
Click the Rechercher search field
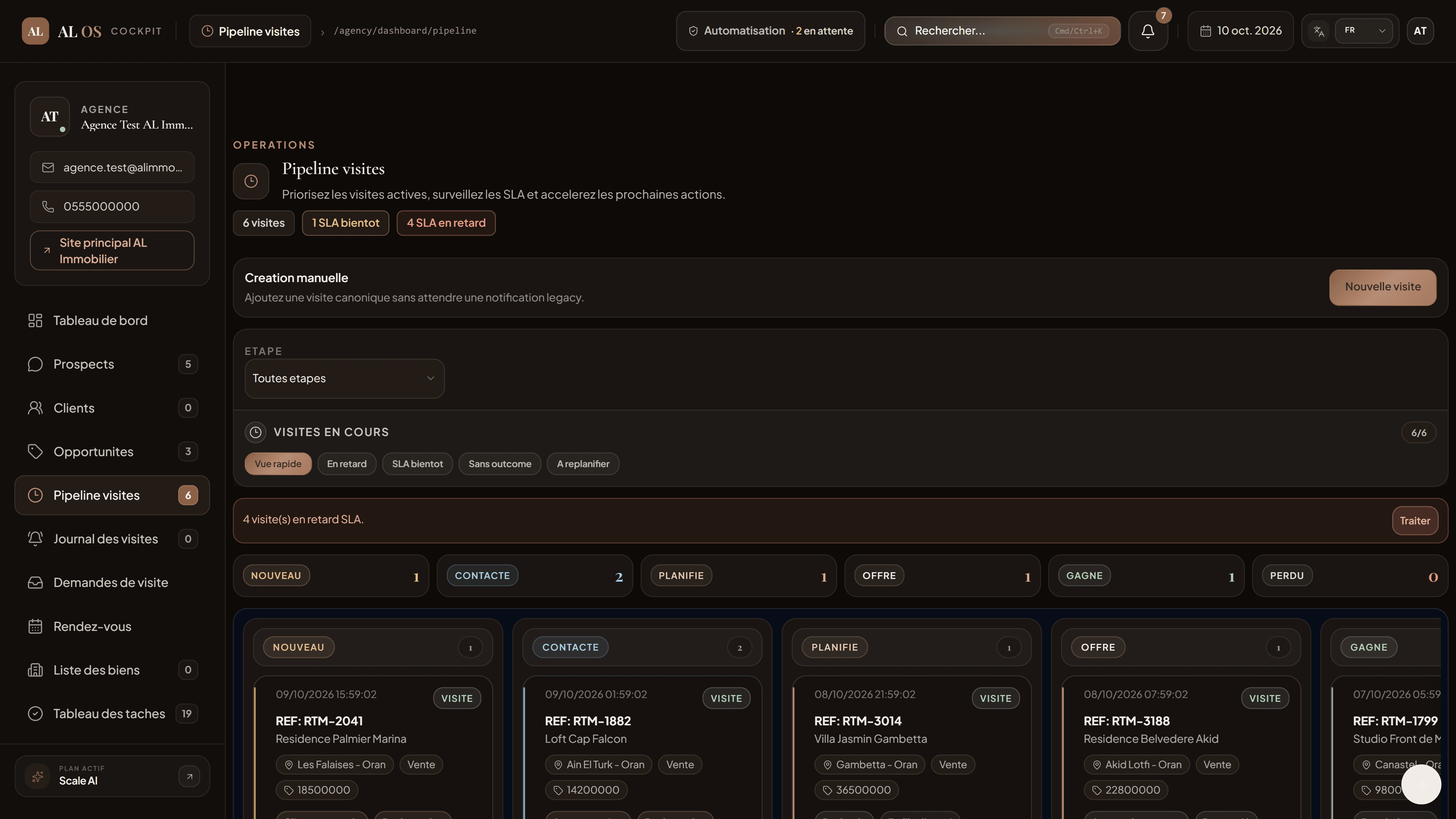pyautogui.click(x=1002, y=31)
